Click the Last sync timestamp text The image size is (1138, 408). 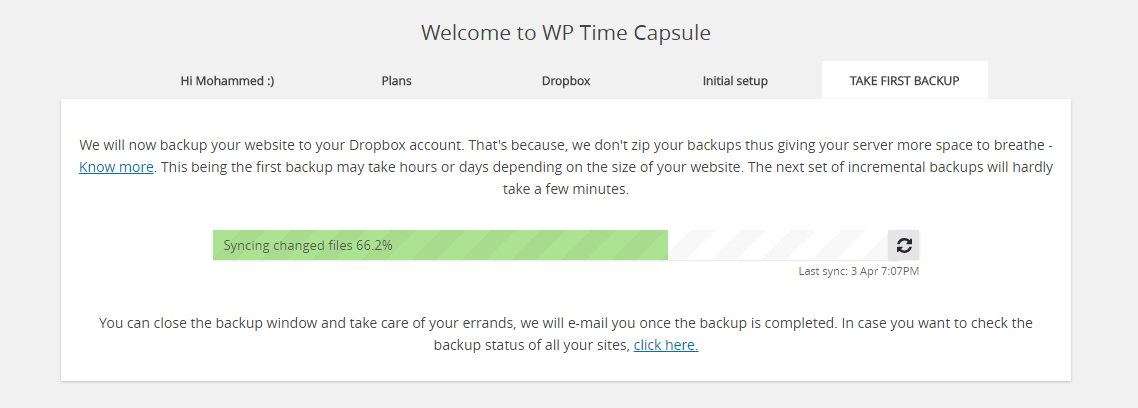tap(859, 272)
